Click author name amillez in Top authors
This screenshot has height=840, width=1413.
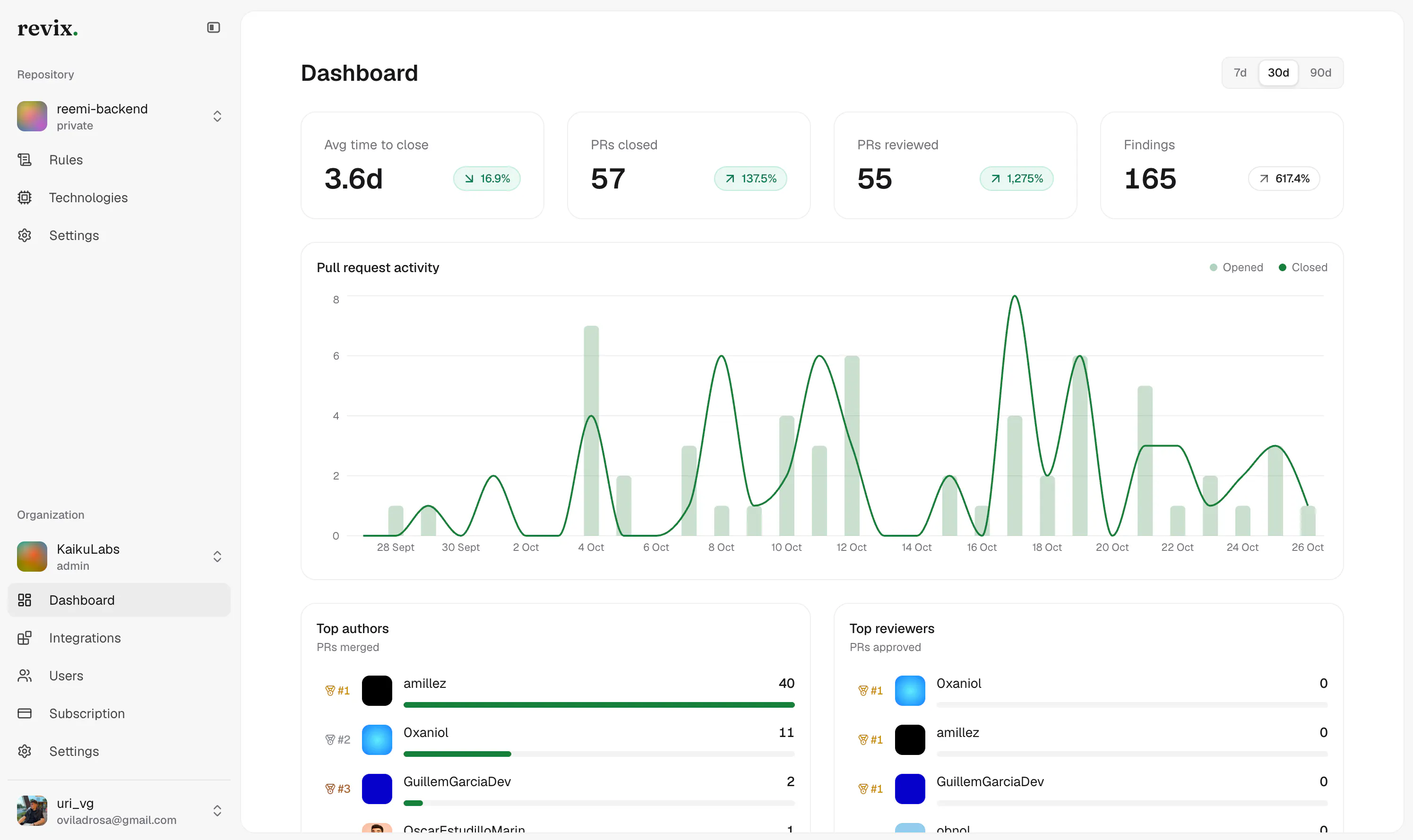pos(424,683)
